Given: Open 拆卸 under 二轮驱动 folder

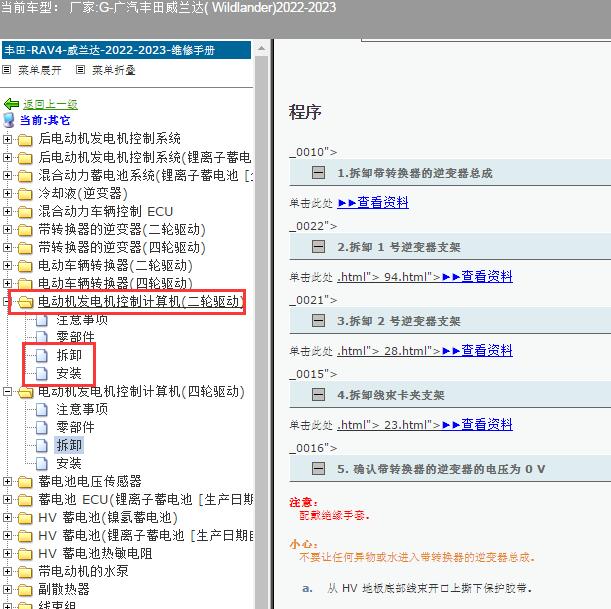Looking at the screenshot, I should [x=69, y=355].
